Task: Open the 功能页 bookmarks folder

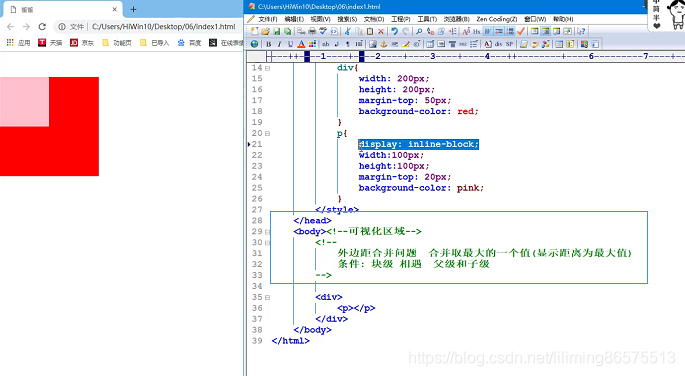Action: click(117, 43)
